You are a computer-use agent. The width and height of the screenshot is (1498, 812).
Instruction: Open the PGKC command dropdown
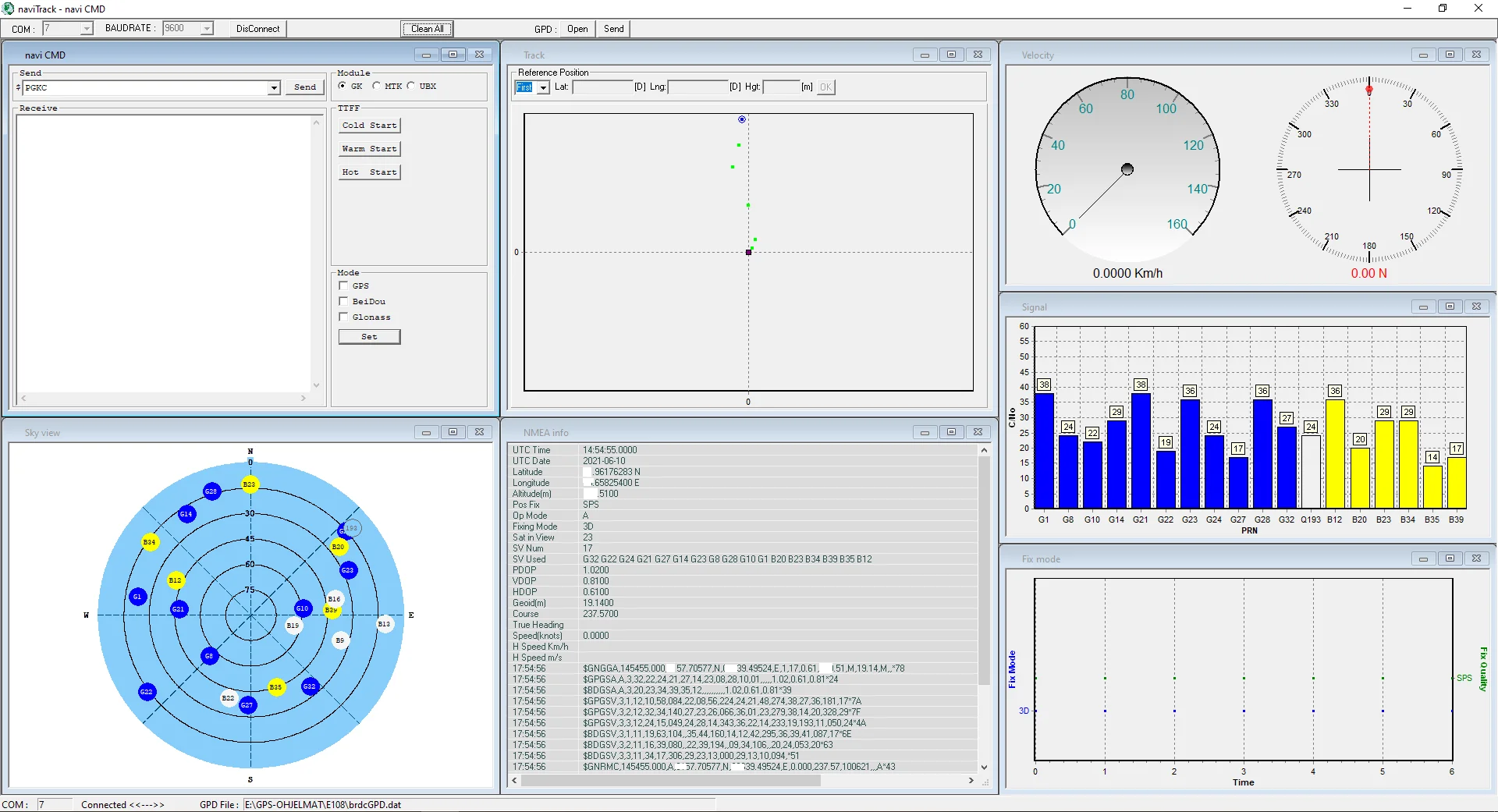coord(274,88)
